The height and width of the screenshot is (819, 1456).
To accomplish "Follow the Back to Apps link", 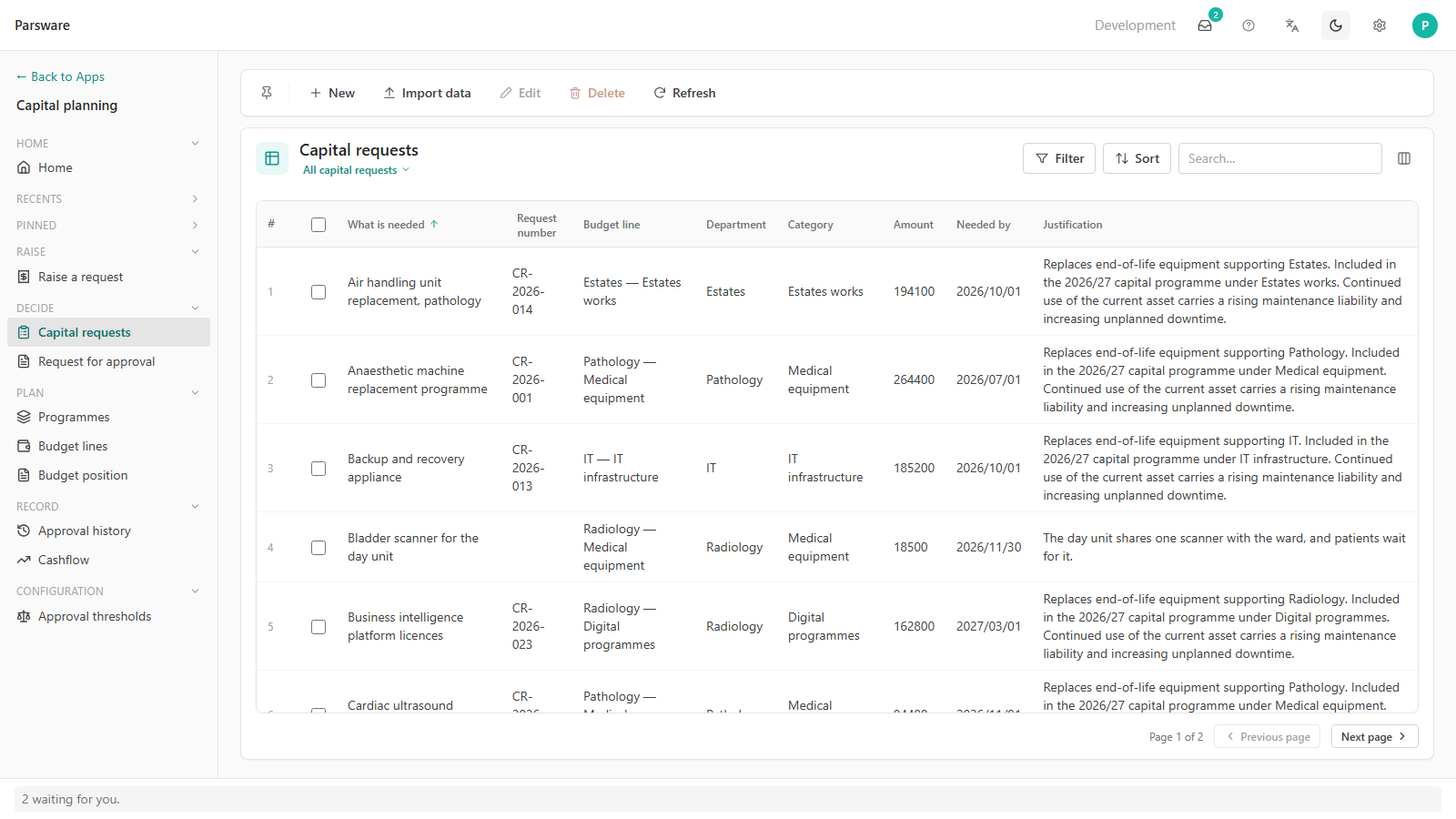I will click(60, 76).
